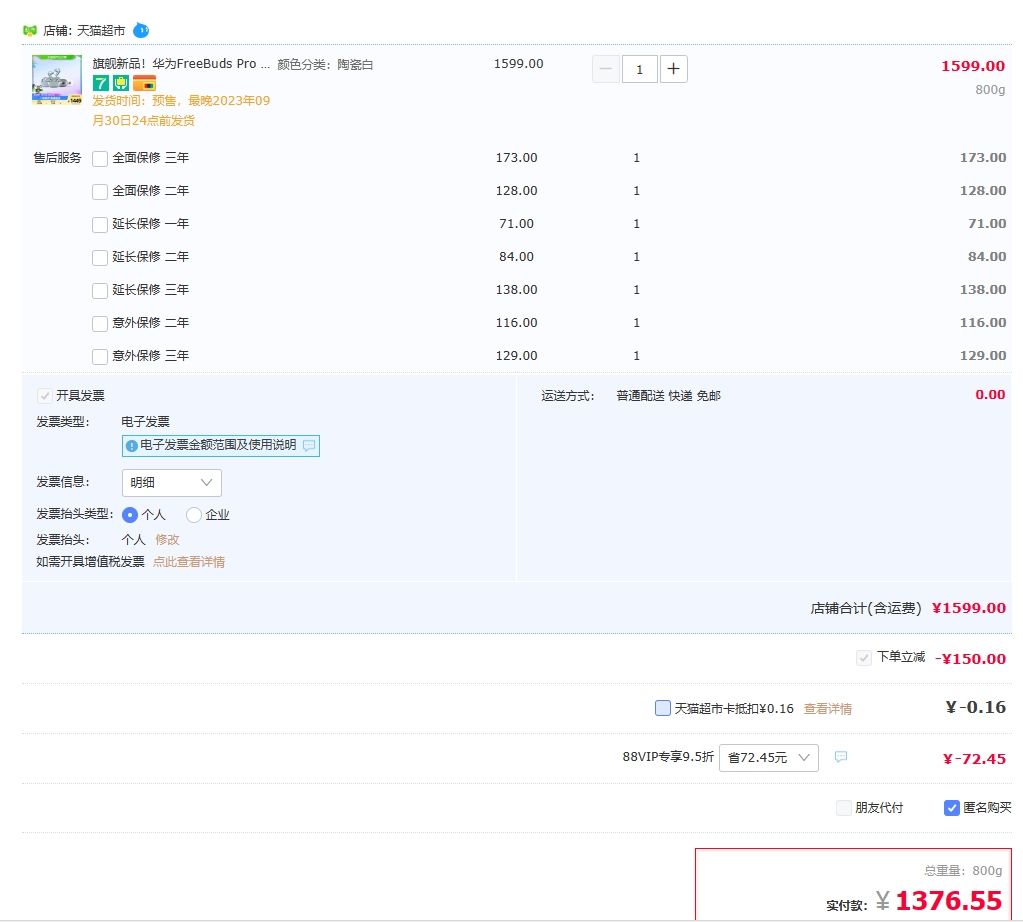Viewport: 1023px width, 922px height.
Task: Click the green shield guarantee badge
Action: click(x=121, y=83)
